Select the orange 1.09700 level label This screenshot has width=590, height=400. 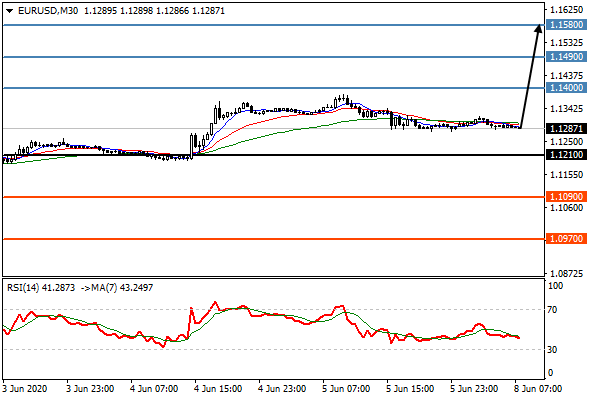coord(566,239)
